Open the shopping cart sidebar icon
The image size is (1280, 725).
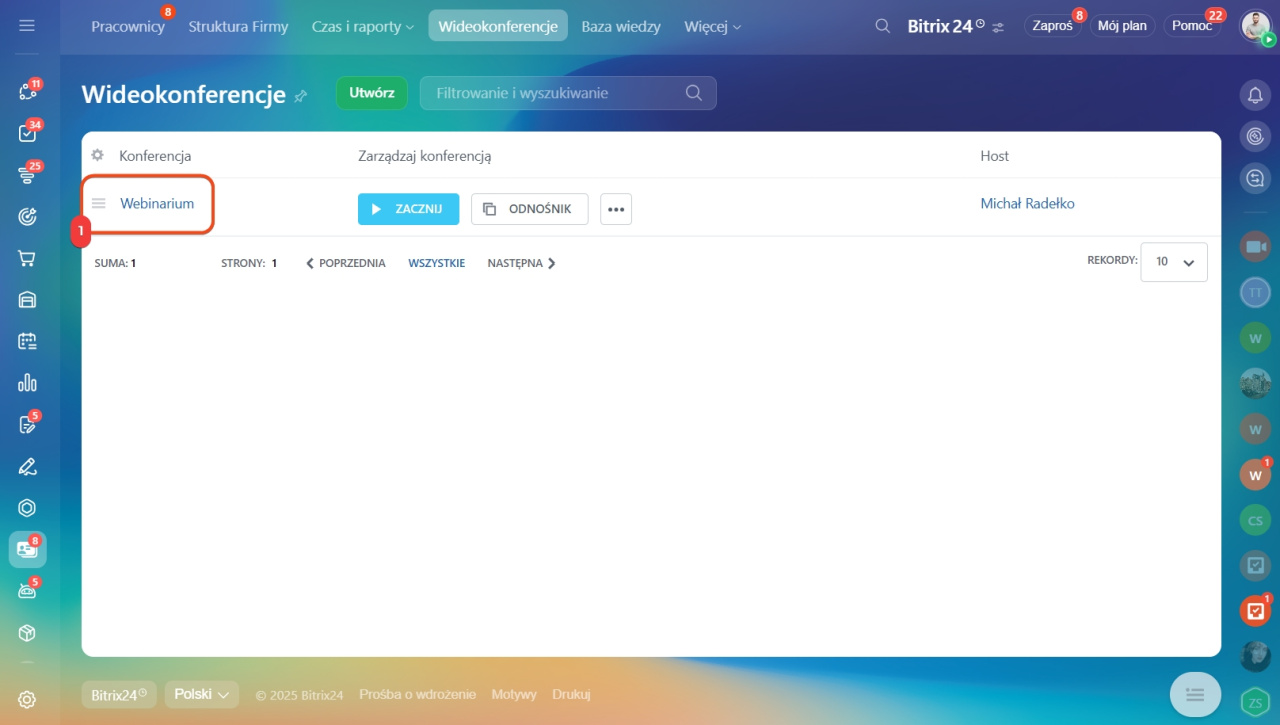click(27, 258)
